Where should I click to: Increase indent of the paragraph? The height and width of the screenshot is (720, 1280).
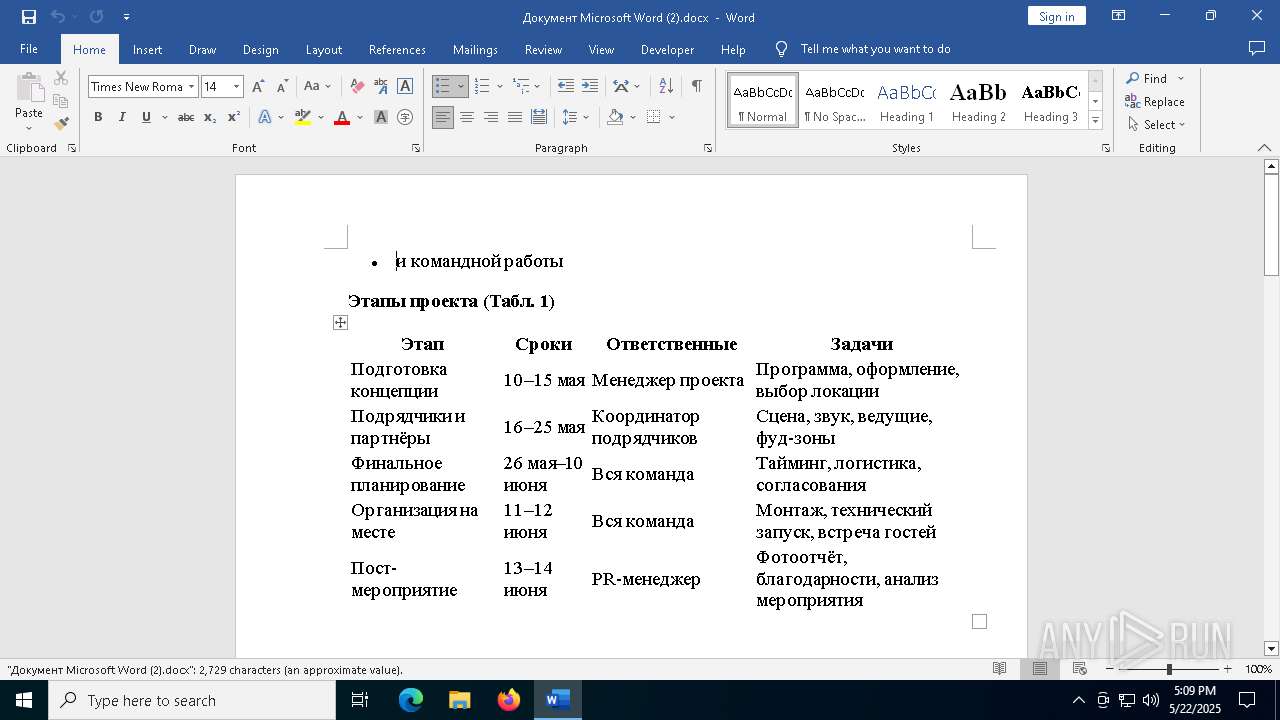pos(590,87)
